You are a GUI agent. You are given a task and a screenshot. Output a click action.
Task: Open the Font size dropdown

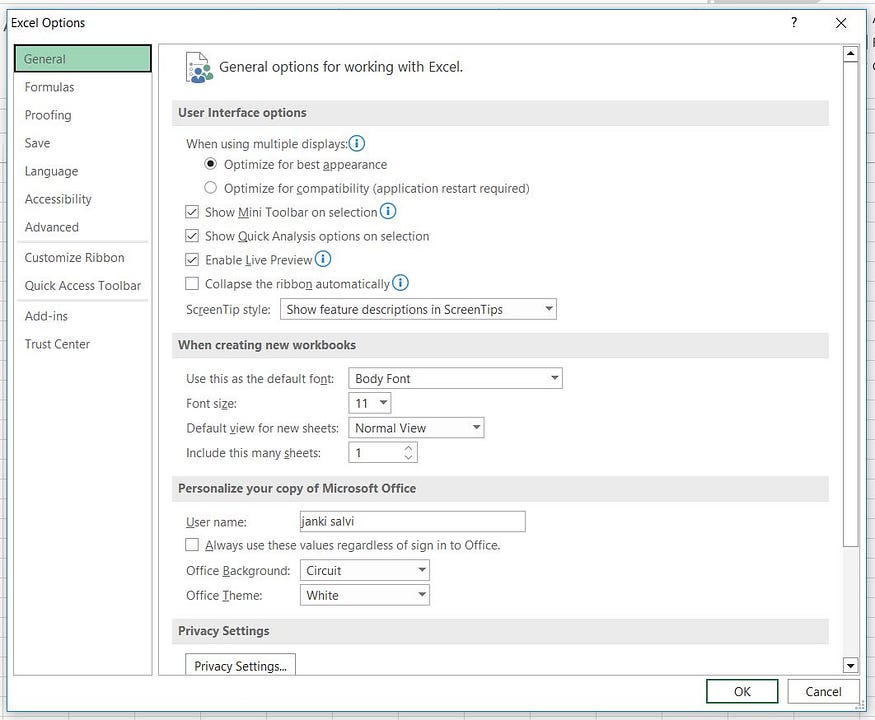[369, 403]
